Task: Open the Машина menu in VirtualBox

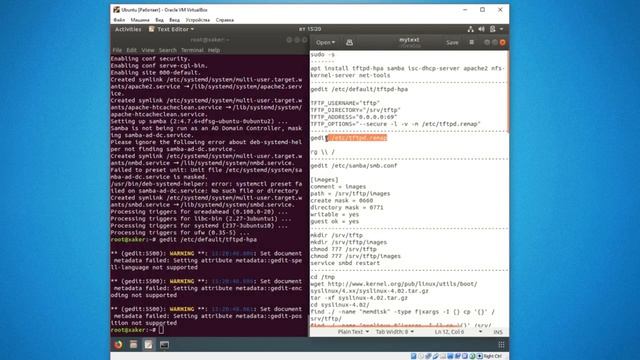Action: point(140,20)
